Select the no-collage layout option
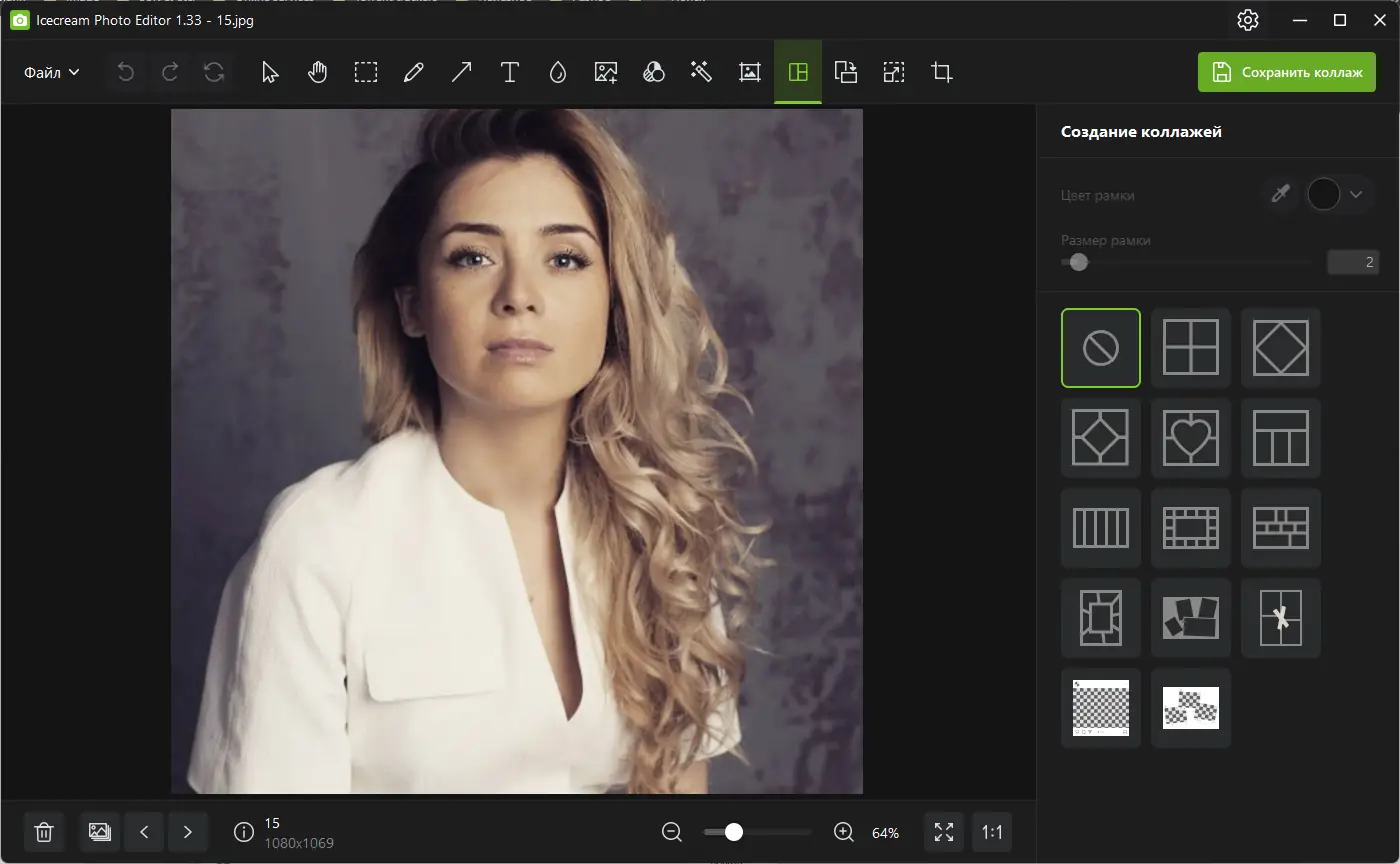The image size is (1400, 864). (x=1100, y=348)
